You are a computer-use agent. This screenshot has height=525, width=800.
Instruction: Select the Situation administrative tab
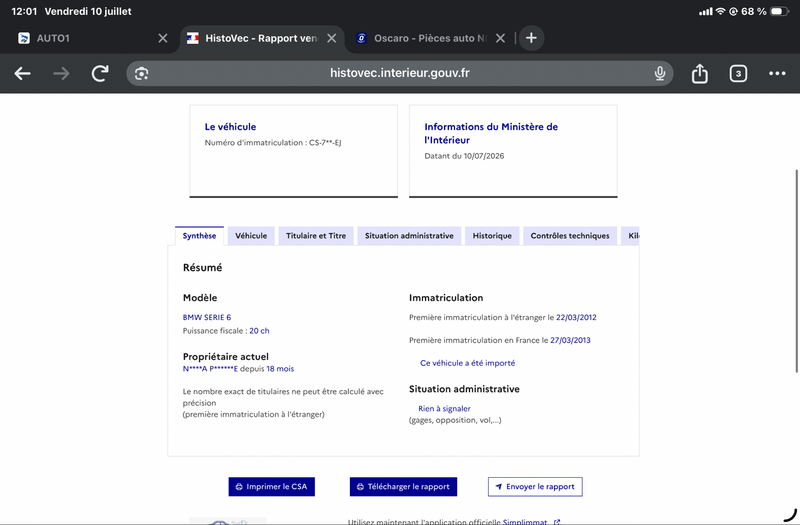(409, 236)
